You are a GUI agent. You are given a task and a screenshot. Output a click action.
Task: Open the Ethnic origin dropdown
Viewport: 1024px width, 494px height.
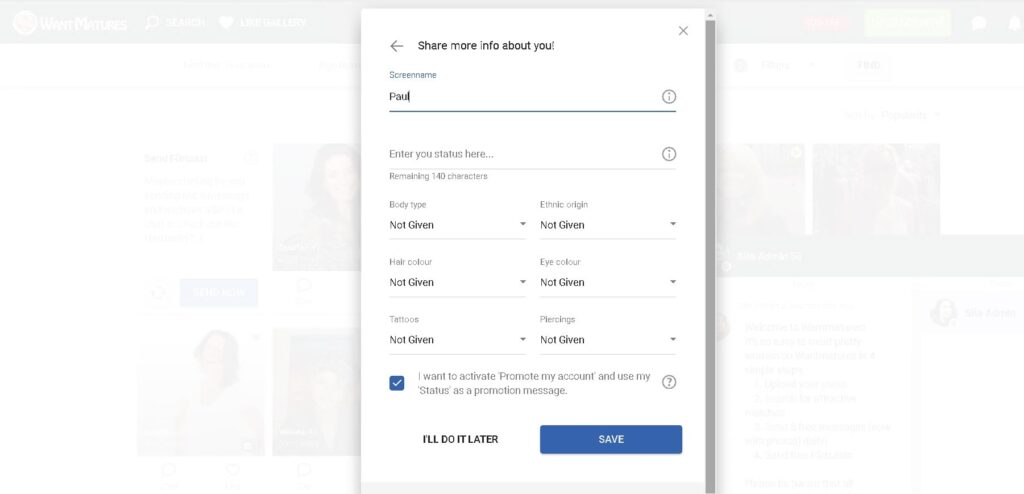point(608,225)
